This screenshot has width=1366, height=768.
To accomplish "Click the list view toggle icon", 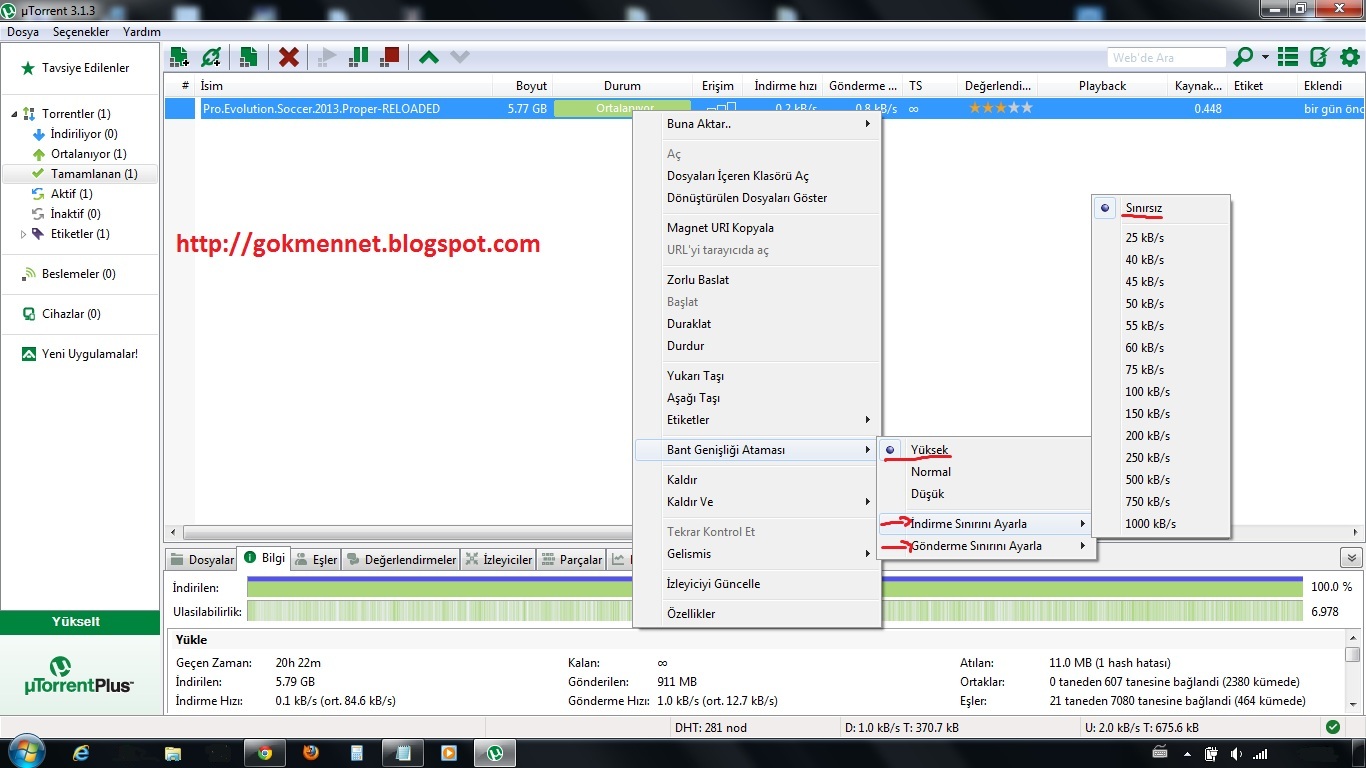I will (1288, 57).
